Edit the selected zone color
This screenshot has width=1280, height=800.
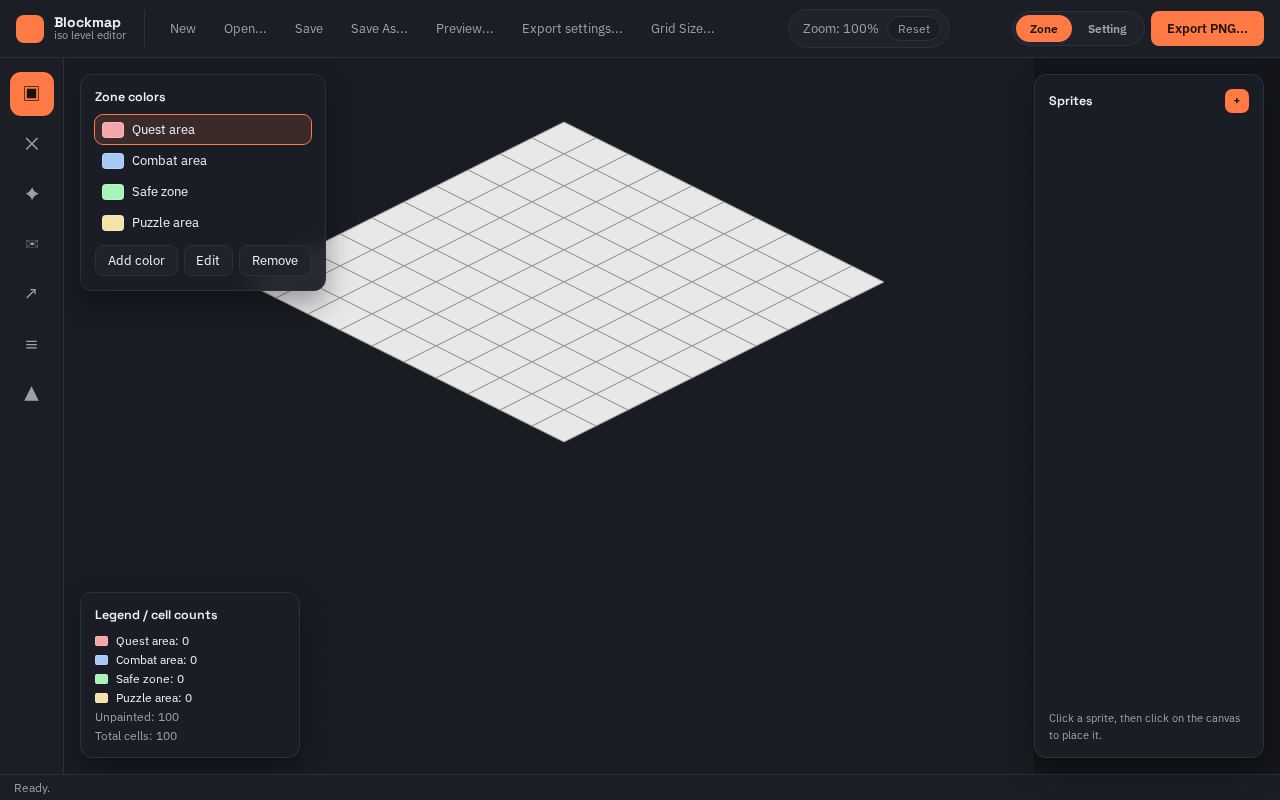coord(208,261)
